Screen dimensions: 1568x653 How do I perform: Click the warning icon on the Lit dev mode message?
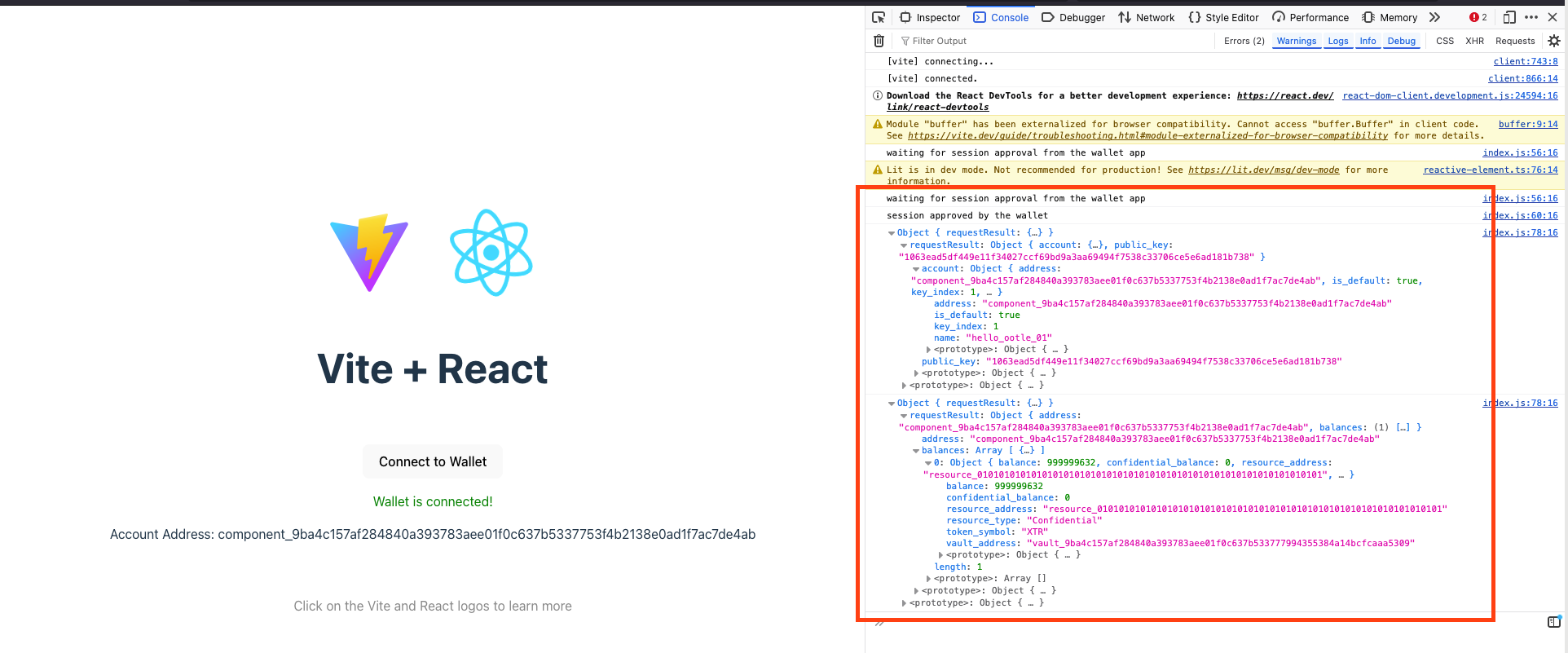pos(878,170)
